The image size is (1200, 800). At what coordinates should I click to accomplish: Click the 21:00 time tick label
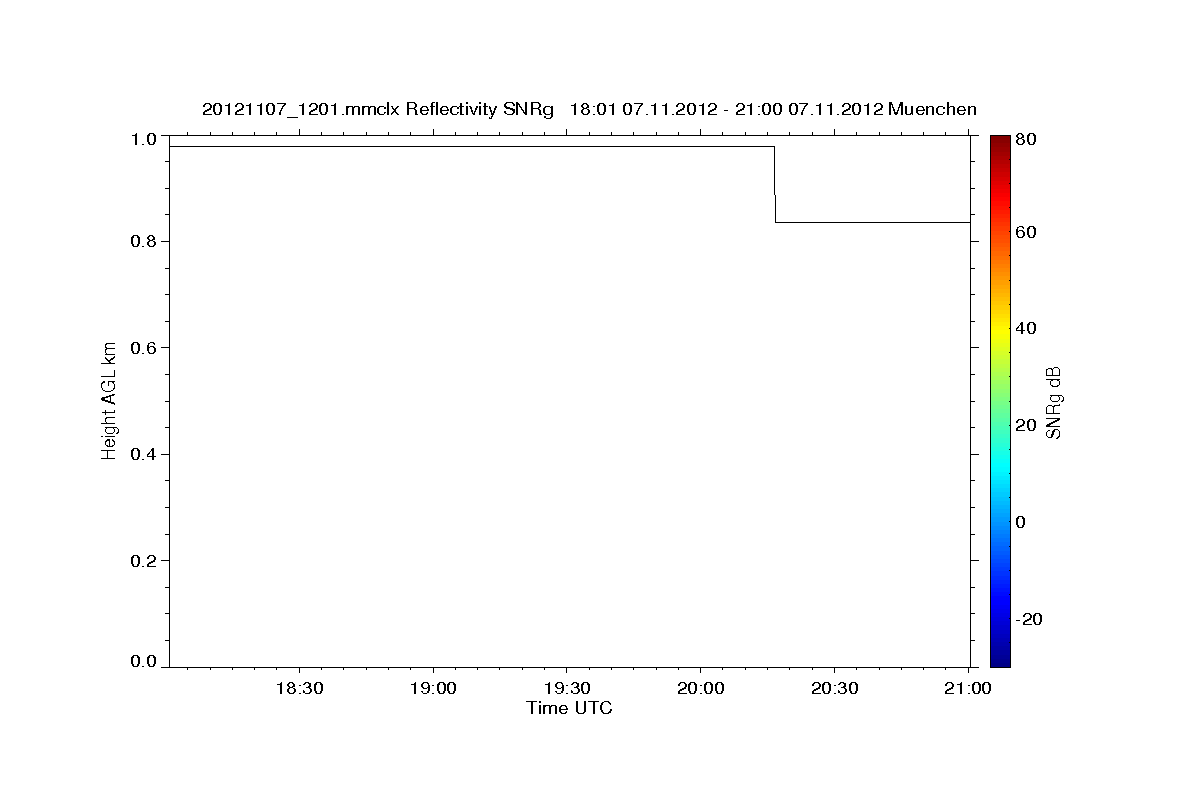click(x=967, y=689)
